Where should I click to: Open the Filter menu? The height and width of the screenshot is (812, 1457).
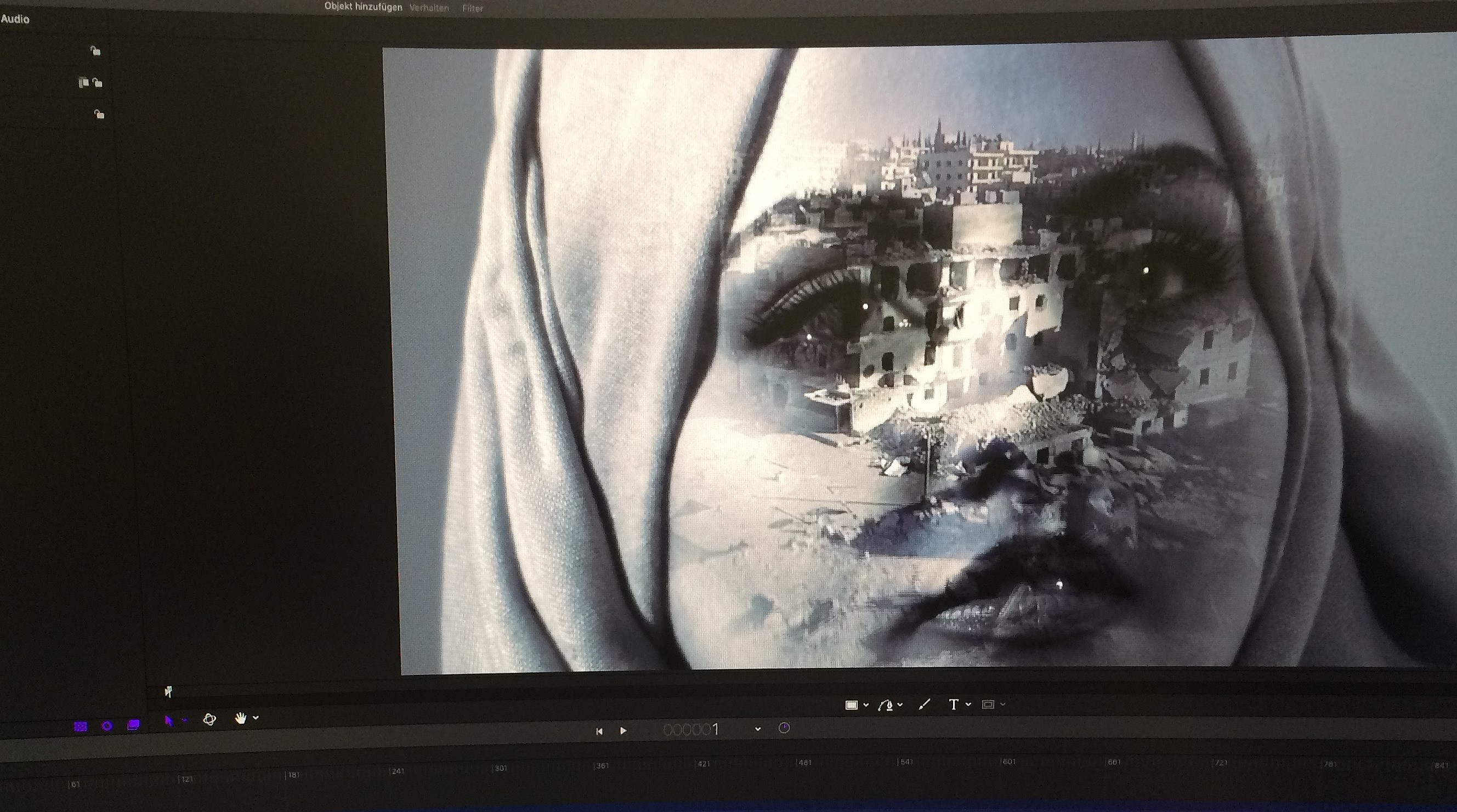click(x=472, y=8)
